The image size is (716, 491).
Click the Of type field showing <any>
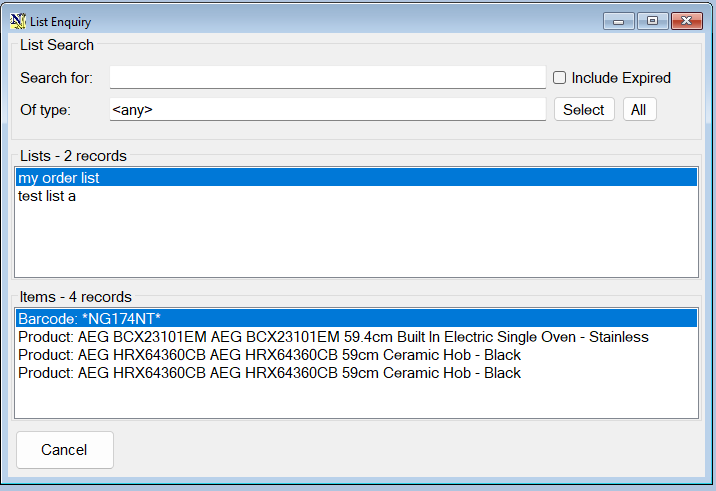(327, 110)
